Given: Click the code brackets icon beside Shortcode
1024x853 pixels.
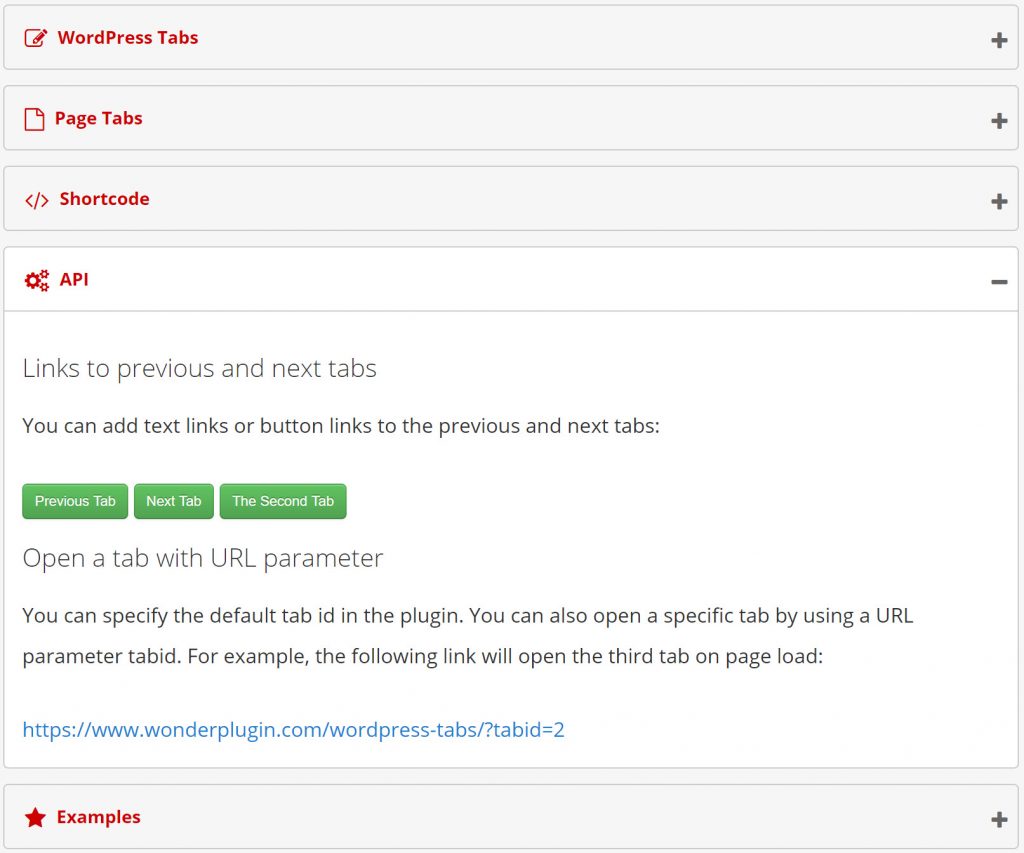Looking at the screenshot, I should click(36, 198).
